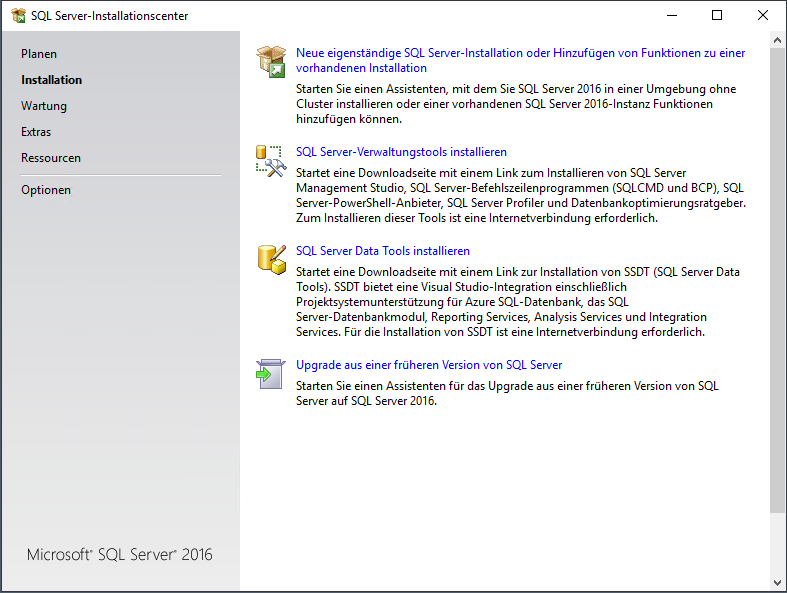Launch 'Upgrade aus einer früheren Version' link
This screenshot has height=593, width=787.
pyautogui.click(x=429, y=365)
